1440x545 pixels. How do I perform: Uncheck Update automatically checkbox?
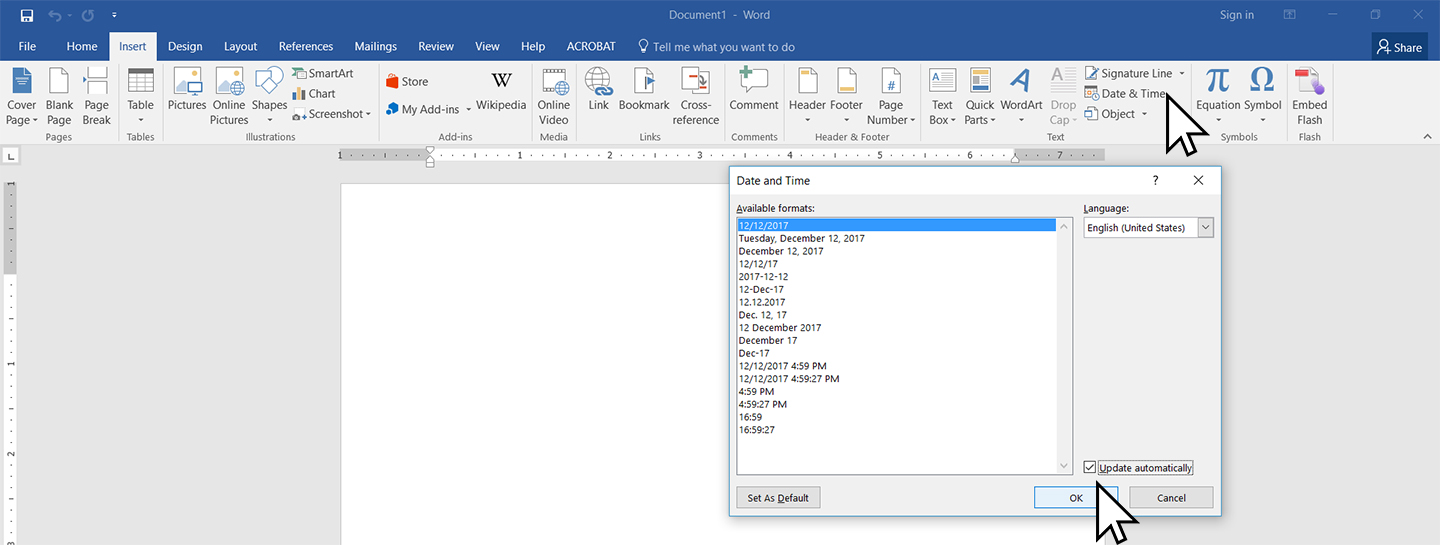1090,467
